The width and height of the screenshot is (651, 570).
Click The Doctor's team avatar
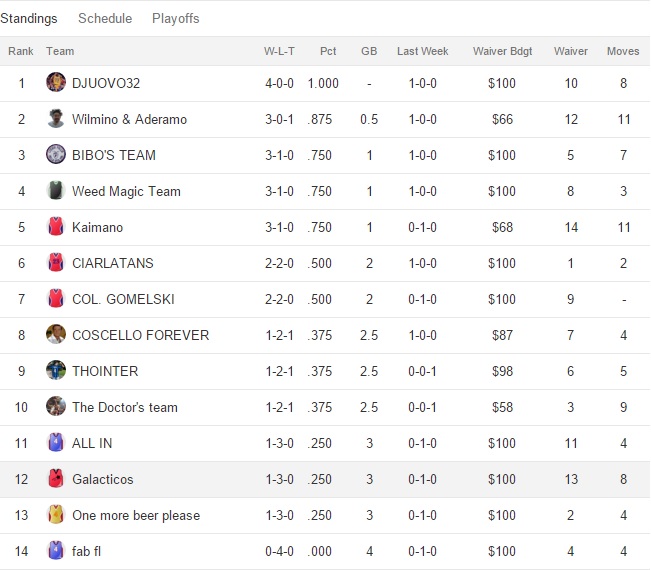56,407
